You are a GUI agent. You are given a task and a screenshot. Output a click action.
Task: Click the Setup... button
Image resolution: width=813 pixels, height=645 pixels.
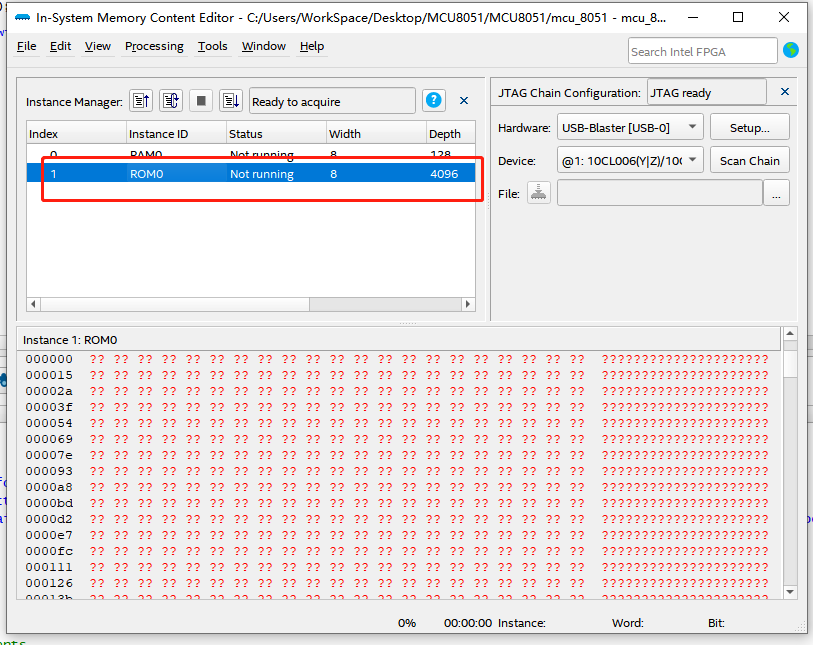(749, 128)
